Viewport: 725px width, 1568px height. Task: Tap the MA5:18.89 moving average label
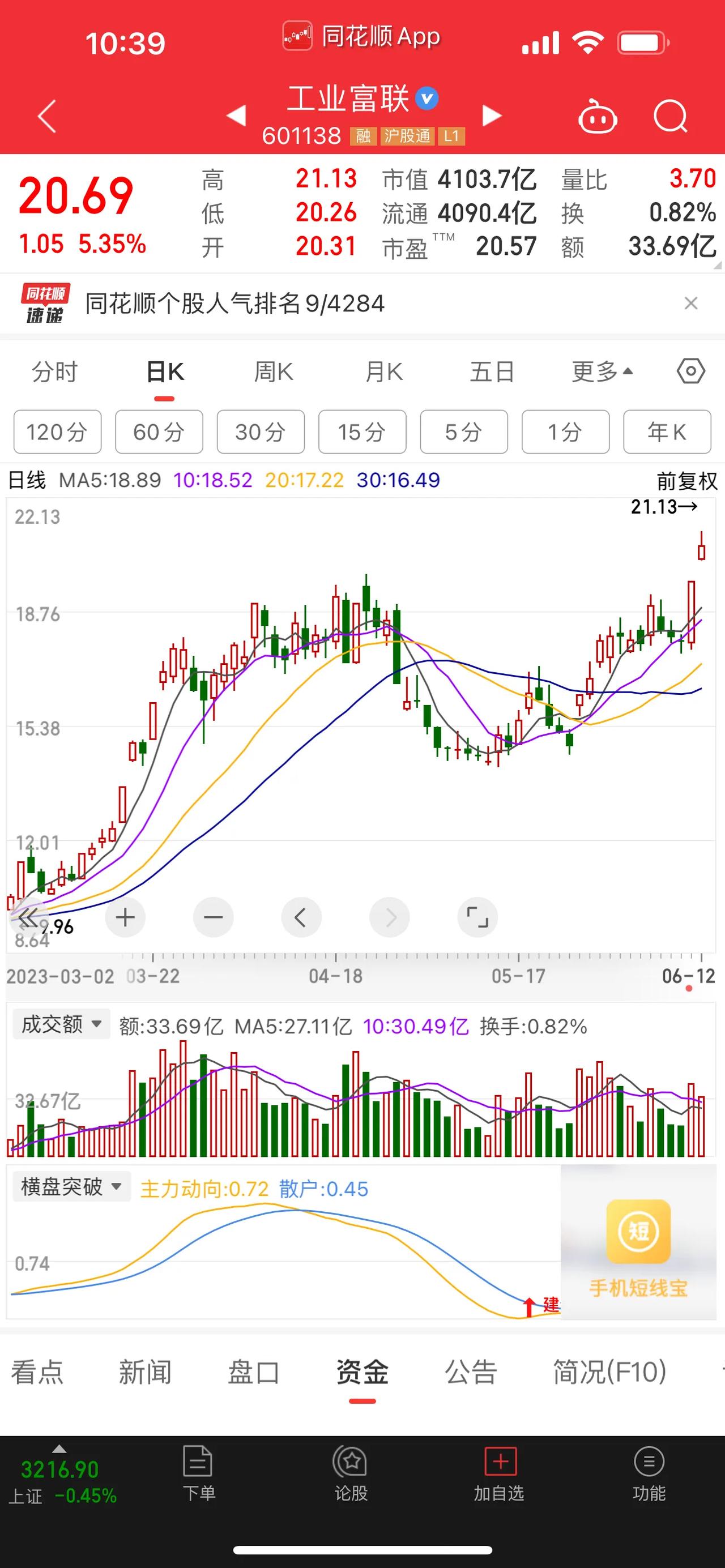[x=109, y=480]
